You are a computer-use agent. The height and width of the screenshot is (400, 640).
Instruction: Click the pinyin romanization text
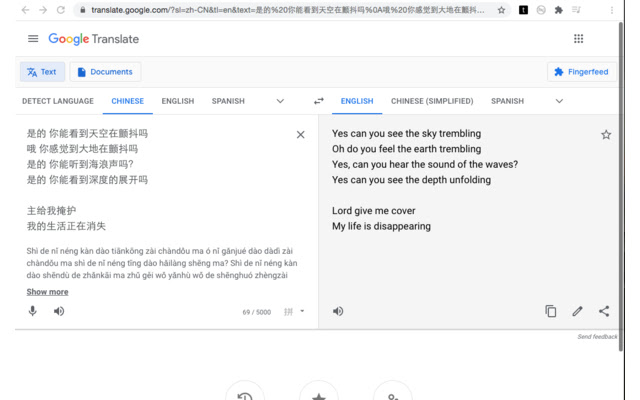click(x=162, y=263)
